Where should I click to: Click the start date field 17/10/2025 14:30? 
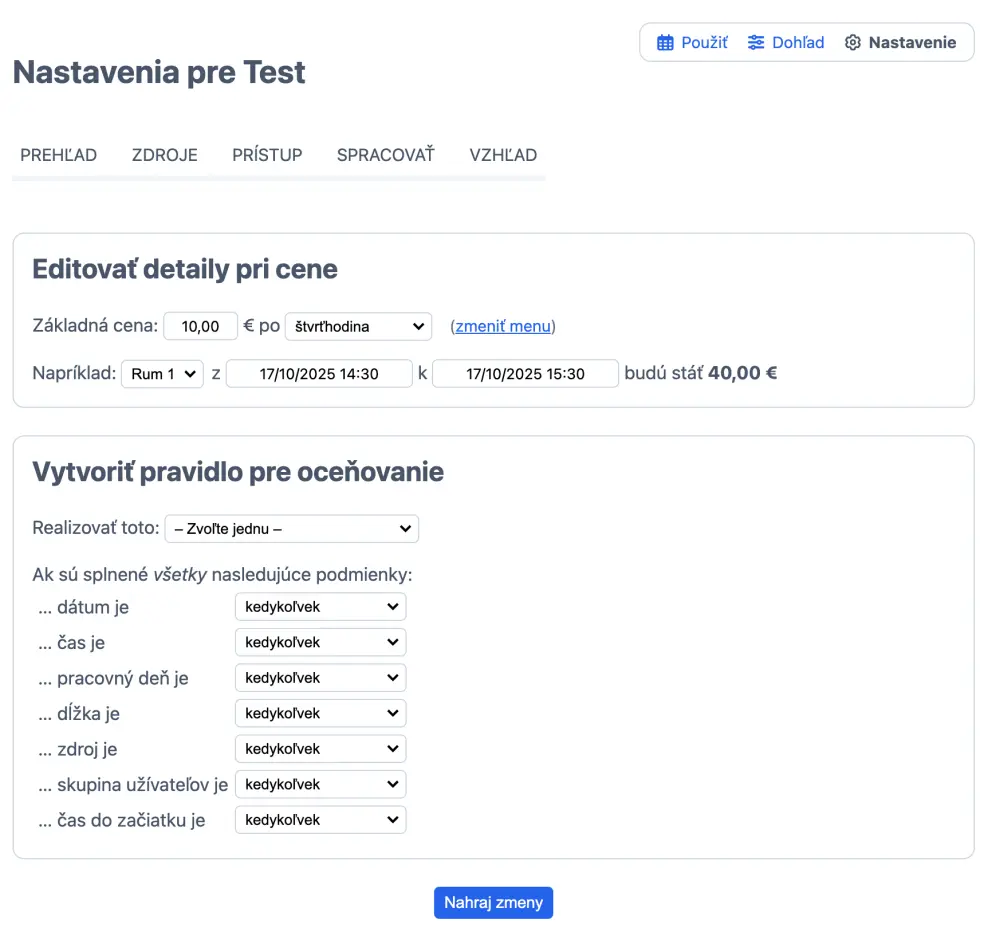319,374
